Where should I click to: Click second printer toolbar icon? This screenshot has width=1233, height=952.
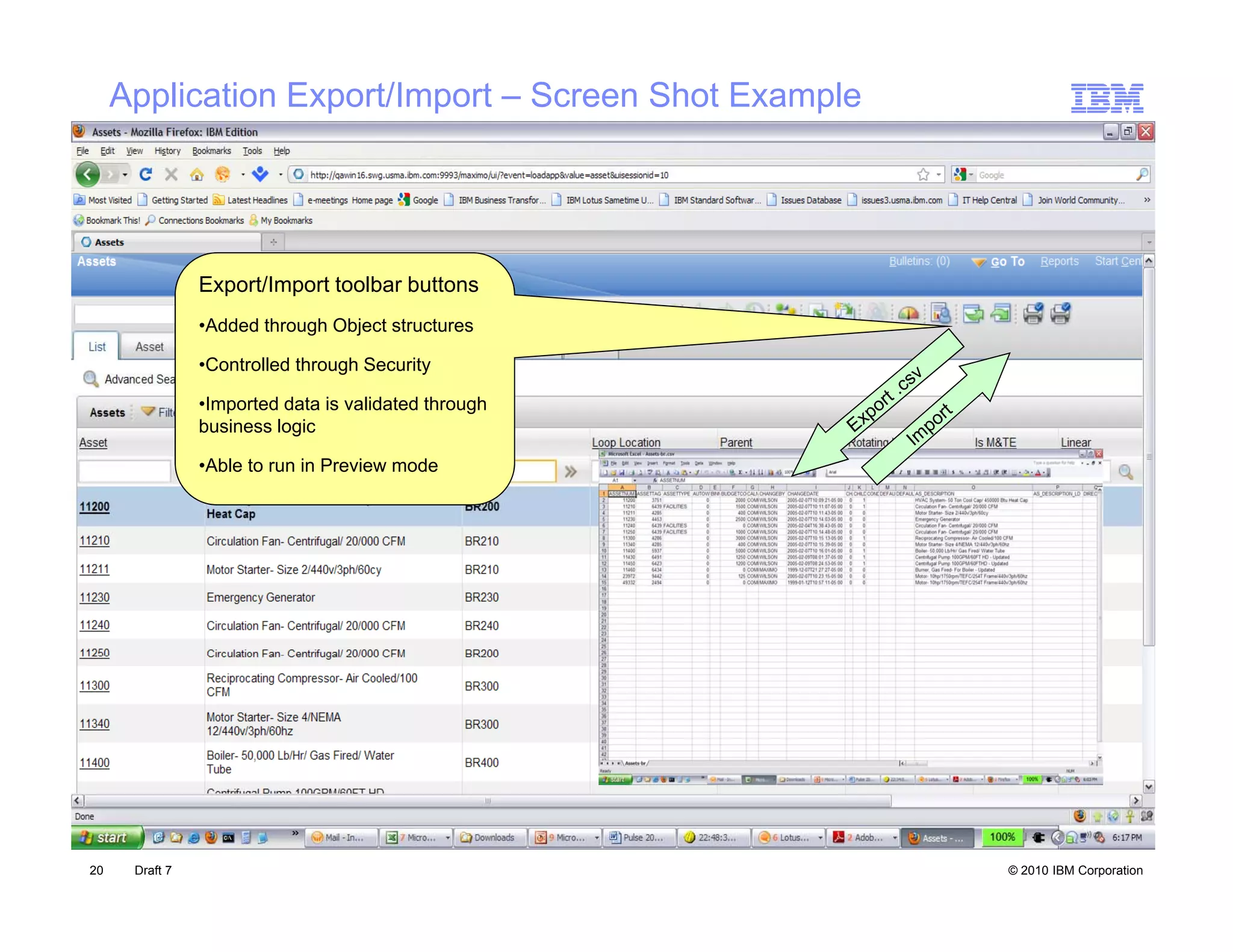click(x=1061, y=313)
